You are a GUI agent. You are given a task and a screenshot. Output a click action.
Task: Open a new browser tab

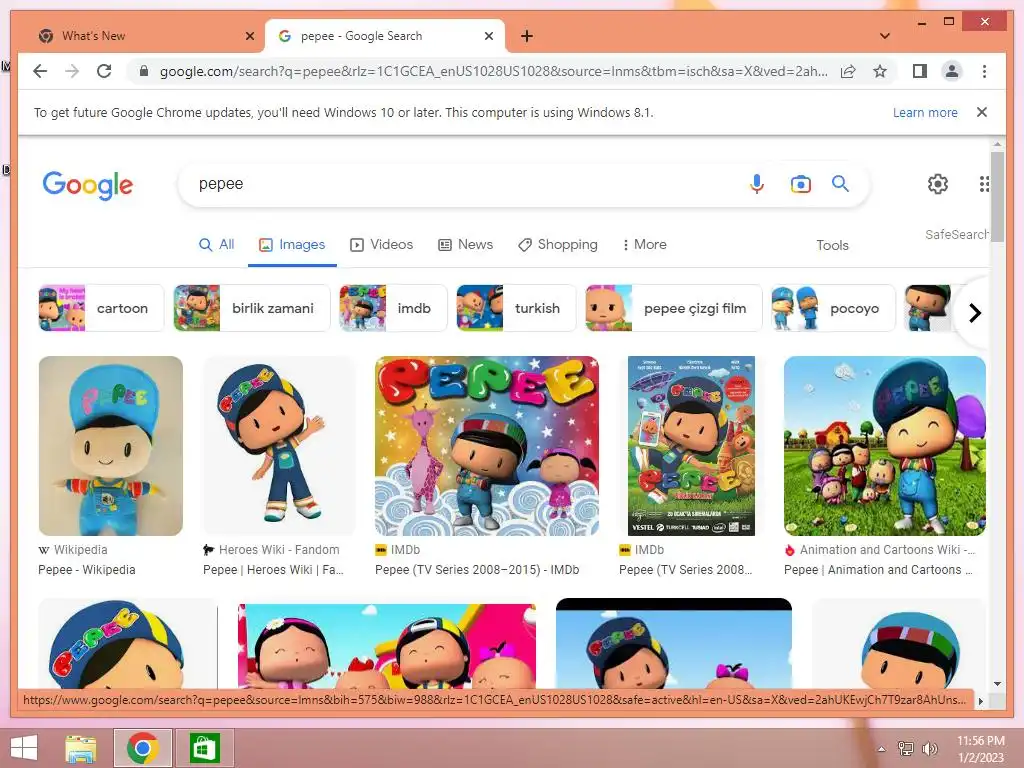click(x=526, y=36)
